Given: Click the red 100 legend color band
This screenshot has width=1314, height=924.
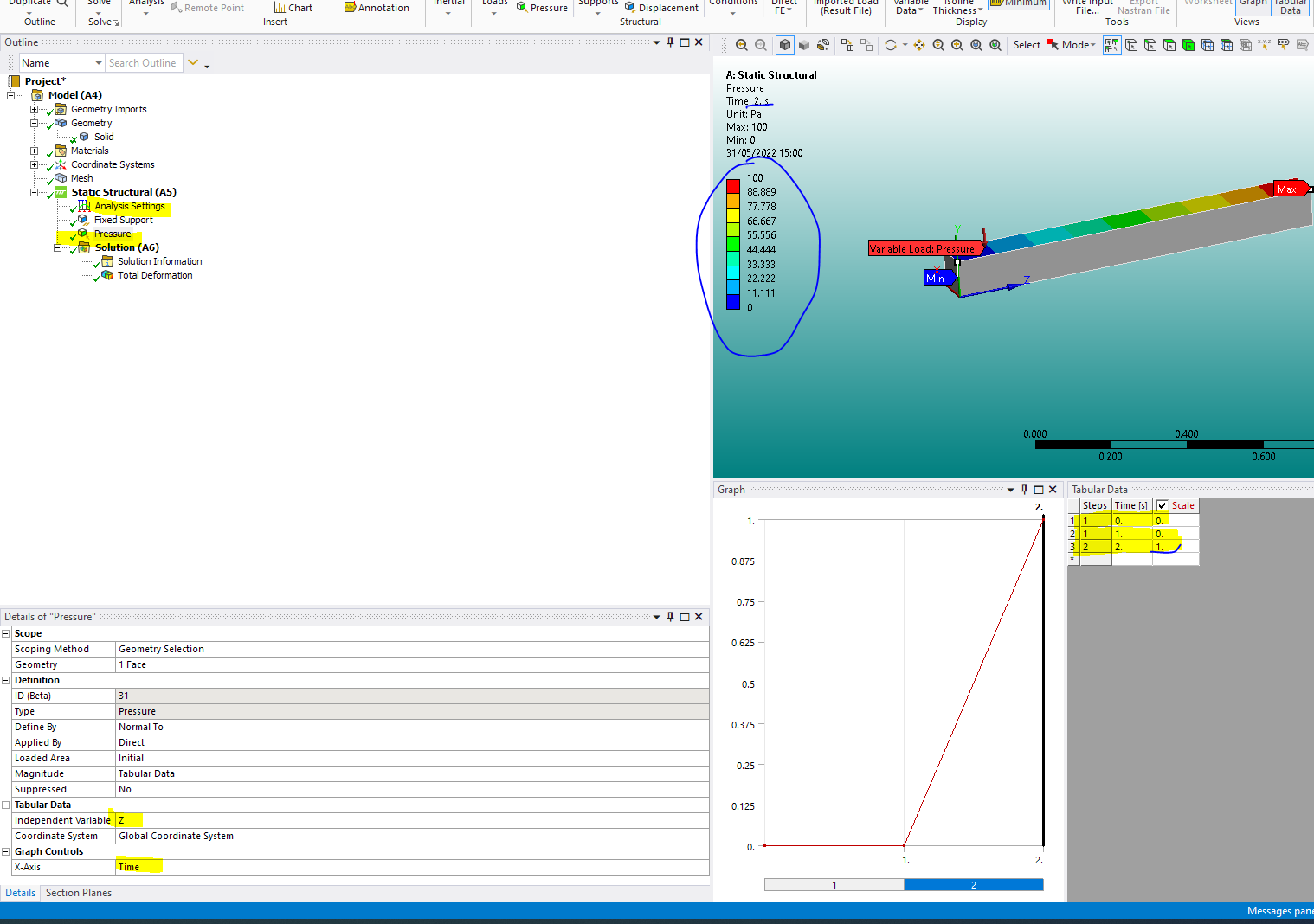Looking at the screenshot, I should tap(733, 185).
